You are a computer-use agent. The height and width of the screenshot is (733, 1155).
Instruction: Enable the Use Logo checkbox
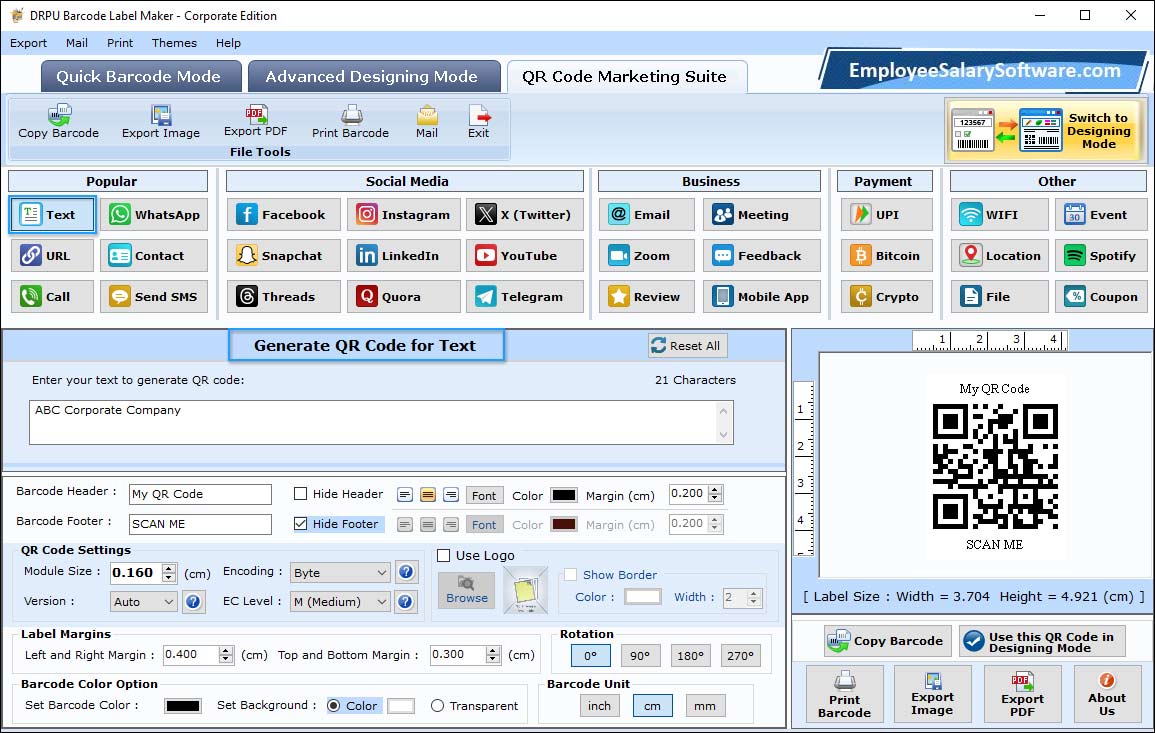[443, 555]
